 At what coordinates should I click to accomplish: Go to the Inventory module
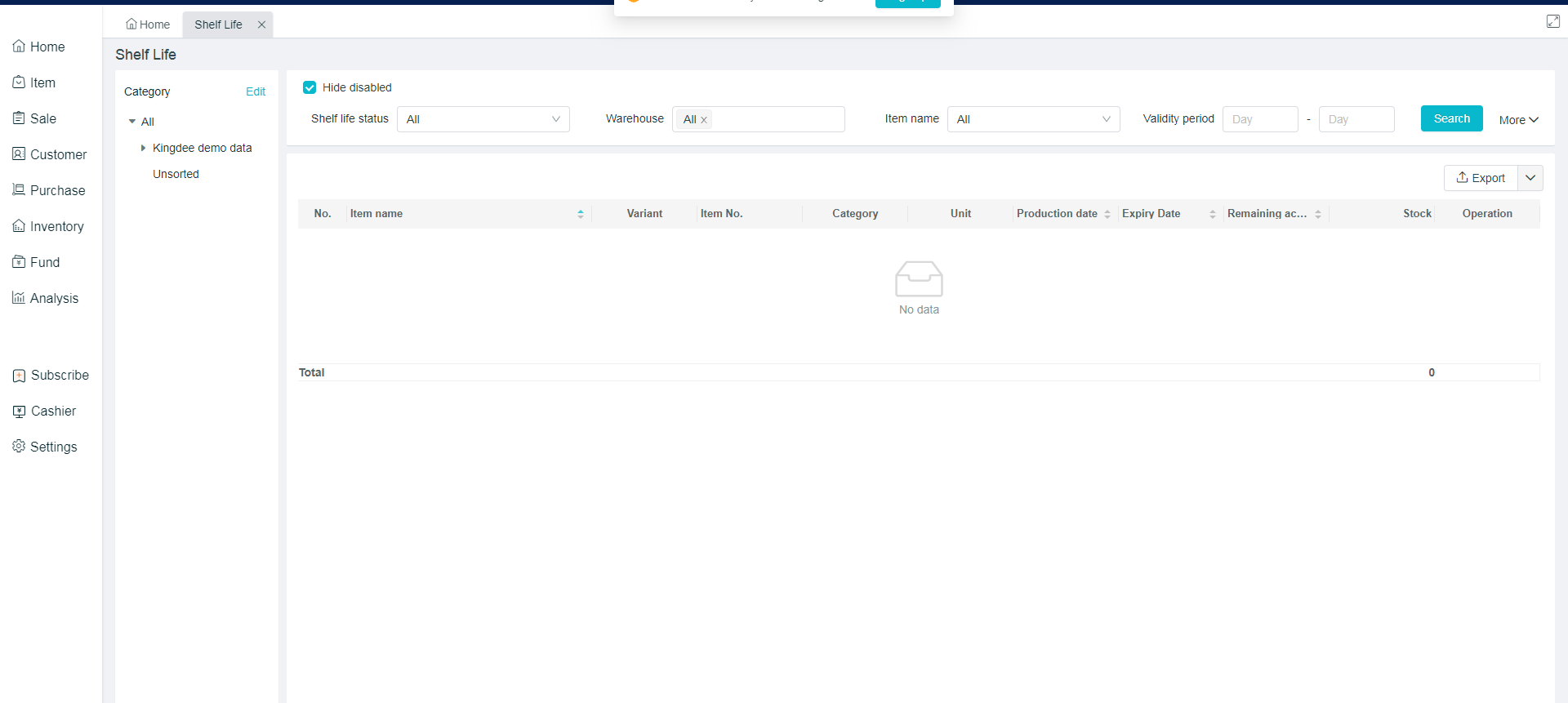click(x=49, y=226)
